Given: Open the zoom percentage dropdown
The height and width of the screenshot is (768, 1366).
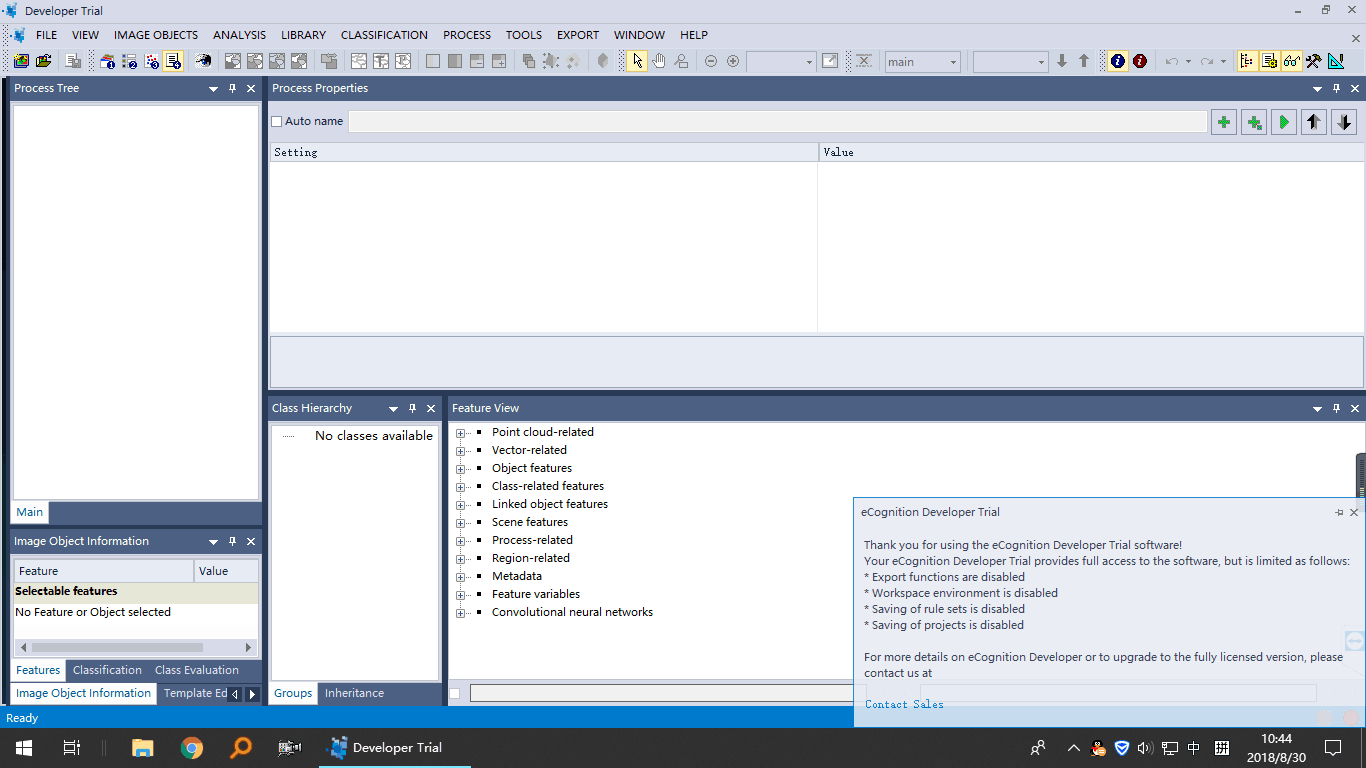Looking at the screenshot, I should point(809,62).
